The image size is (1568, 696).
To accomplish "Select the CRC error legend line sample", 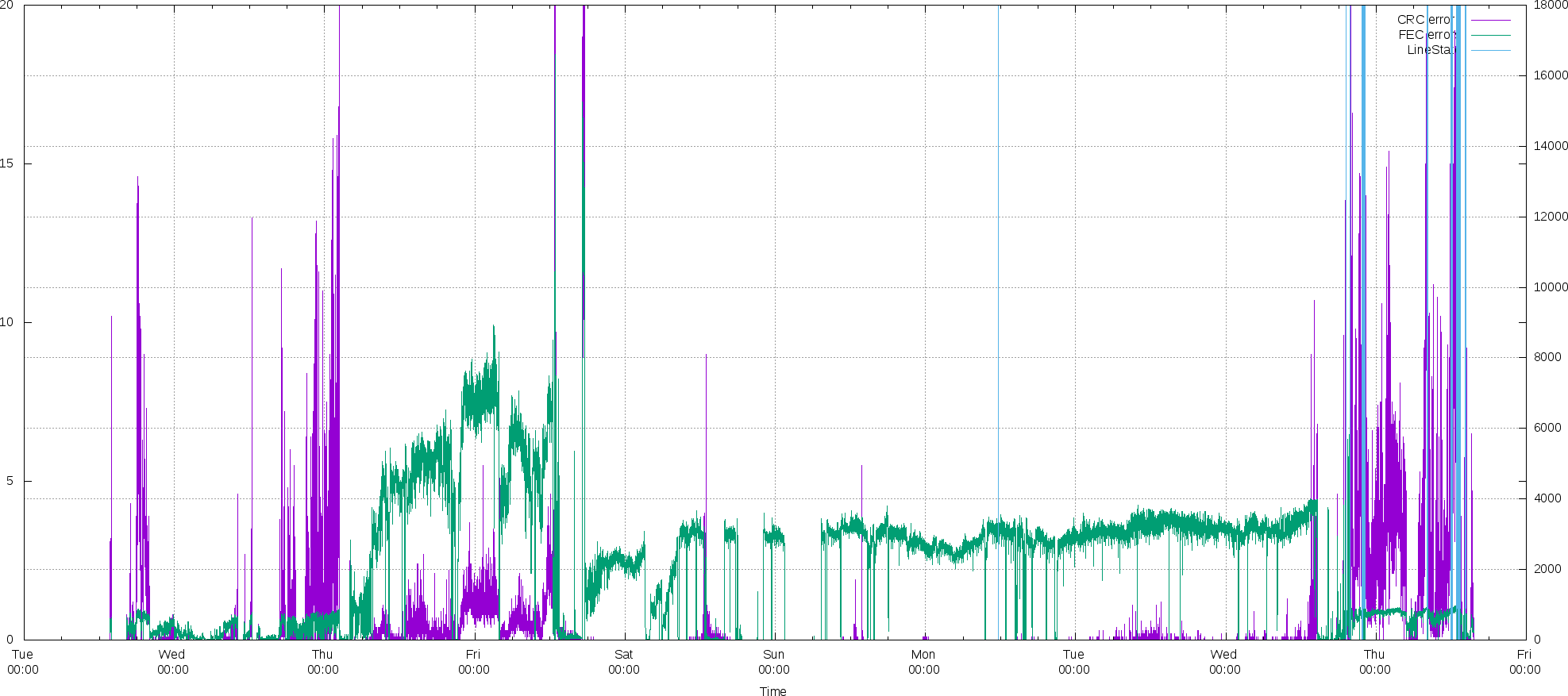I will tap(1490, 20).
